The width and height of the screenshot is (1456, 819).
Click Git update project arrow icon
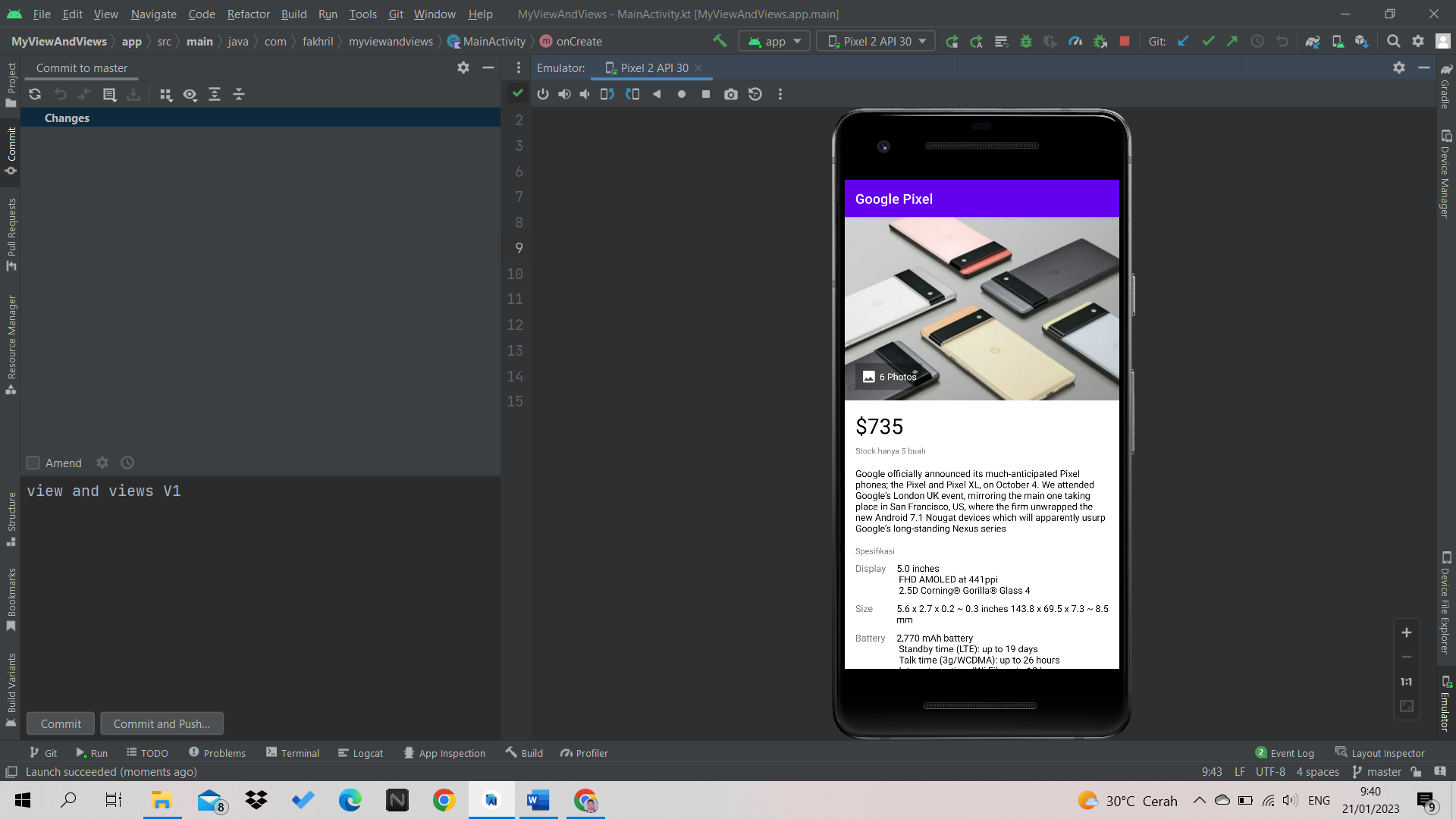(1183, 41)
